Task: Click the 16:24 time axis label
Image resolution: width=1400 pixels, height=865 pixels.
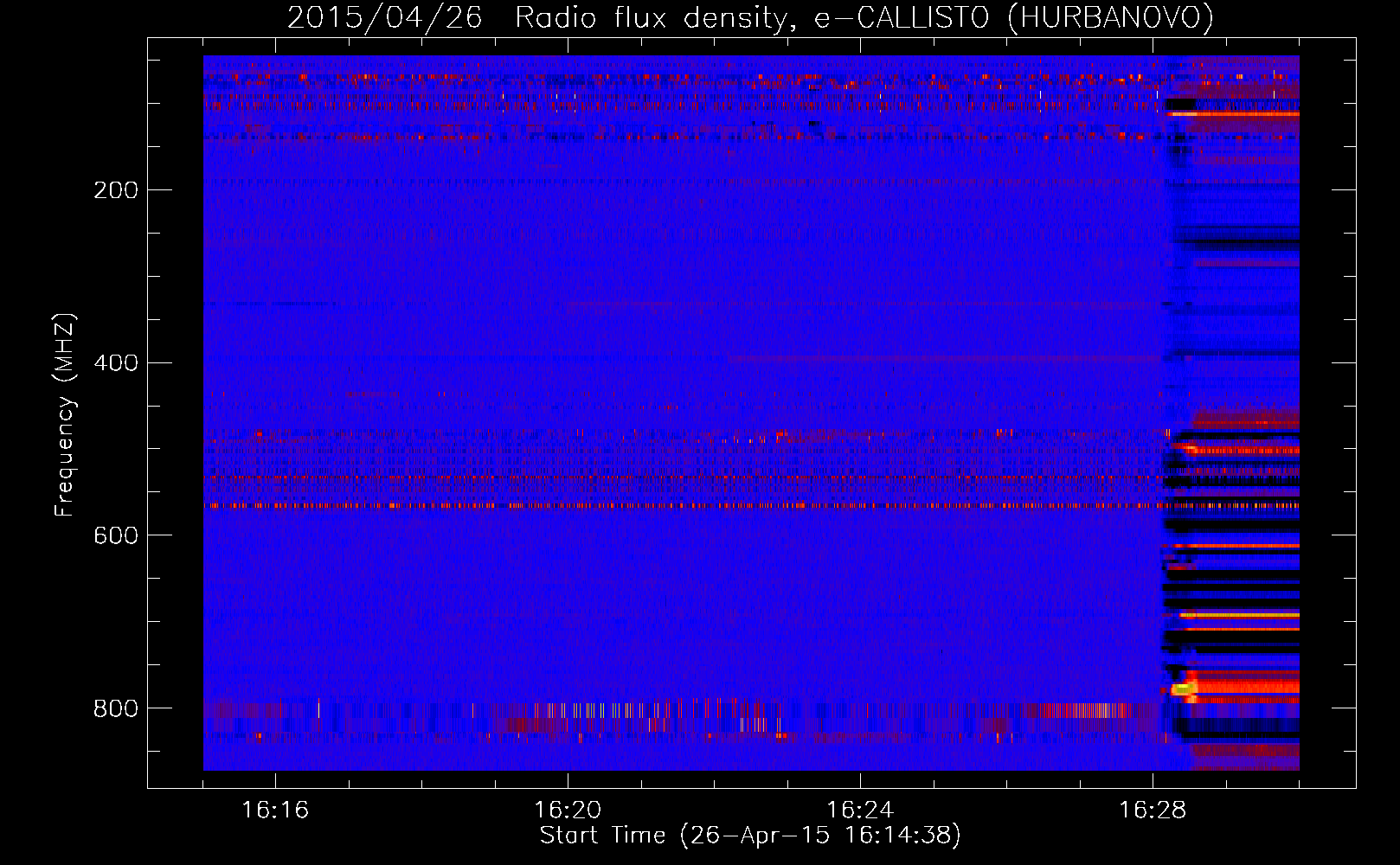Action: (860, 810)
